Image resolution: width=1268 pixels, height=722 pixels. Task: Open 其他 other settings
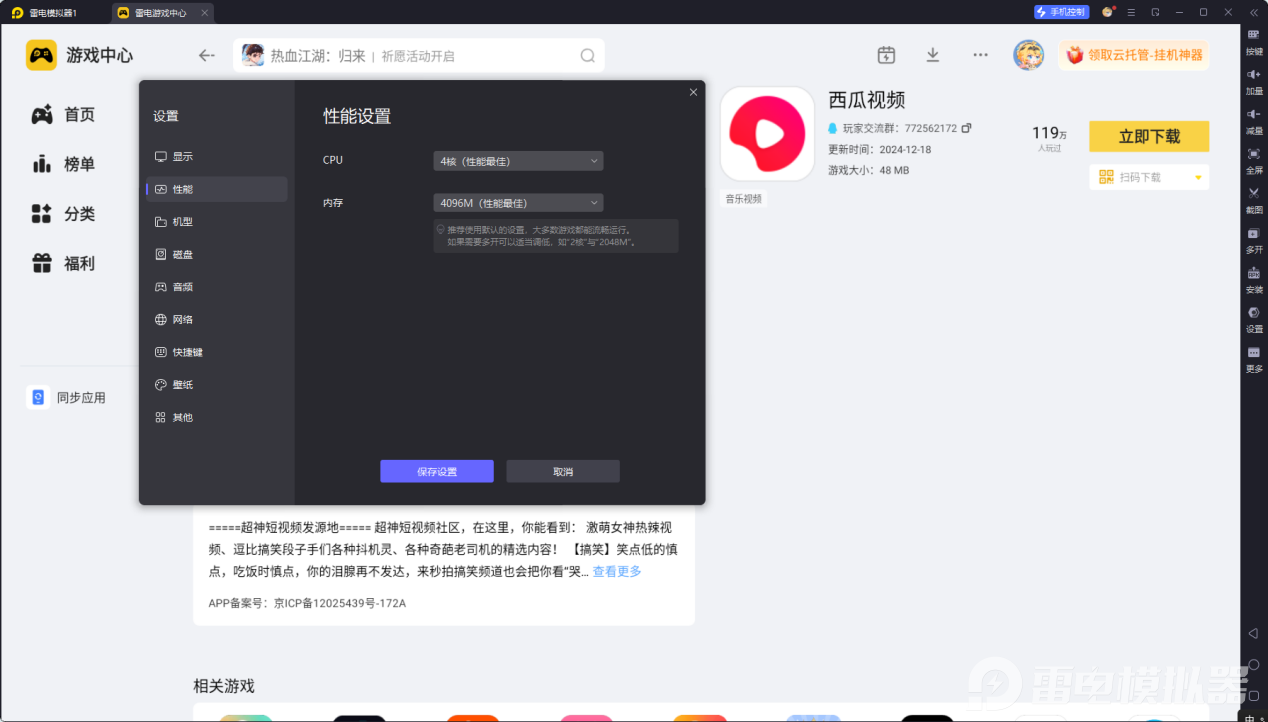click(217, 417)
